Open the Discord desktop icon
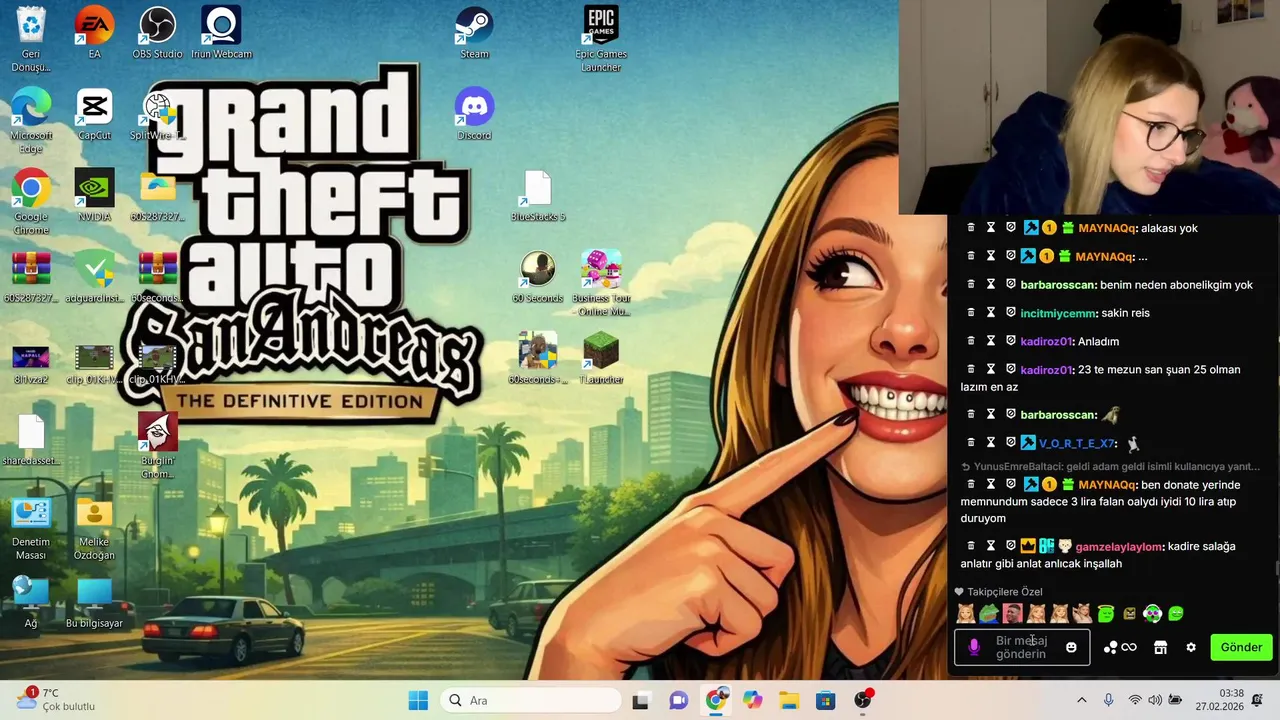Viewport: 1280px width, 720px height. click(x=474, y=113)
